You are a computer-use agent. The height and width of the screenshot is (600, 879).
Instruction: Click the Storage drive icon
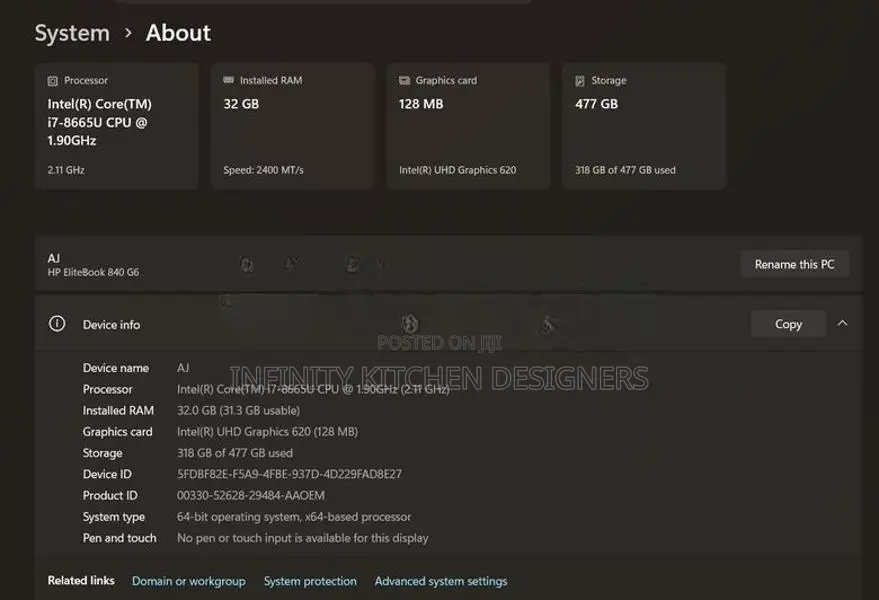click(x=580, y=81)
